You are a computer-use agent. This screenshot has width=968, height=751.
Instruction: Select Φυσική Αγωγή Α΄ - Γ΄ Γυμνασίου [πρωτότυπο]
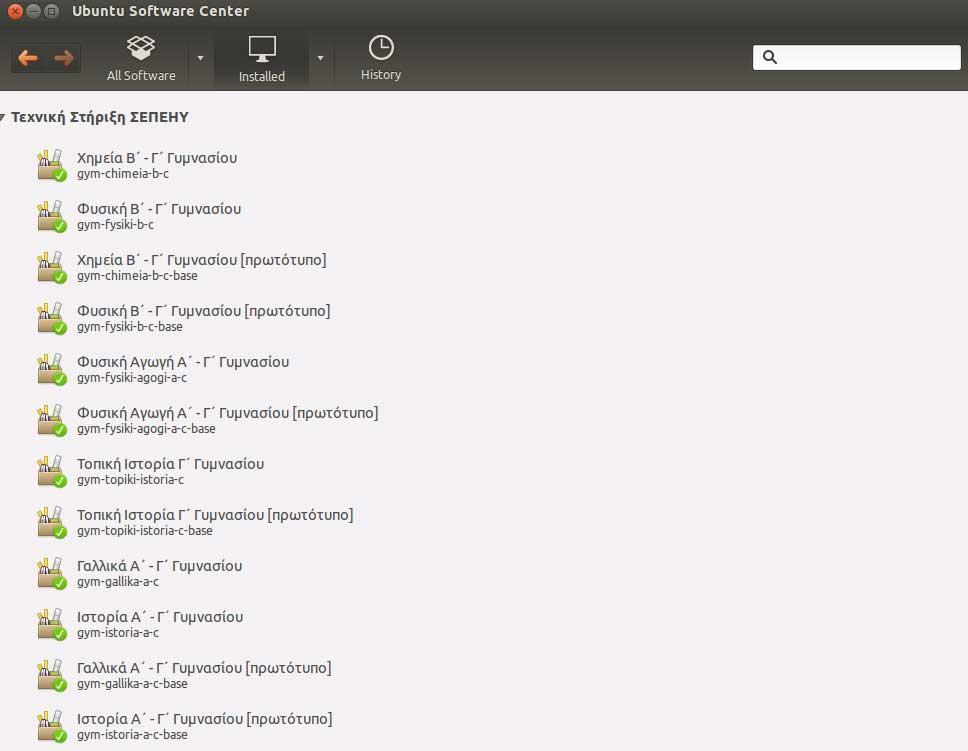(228, 413)
